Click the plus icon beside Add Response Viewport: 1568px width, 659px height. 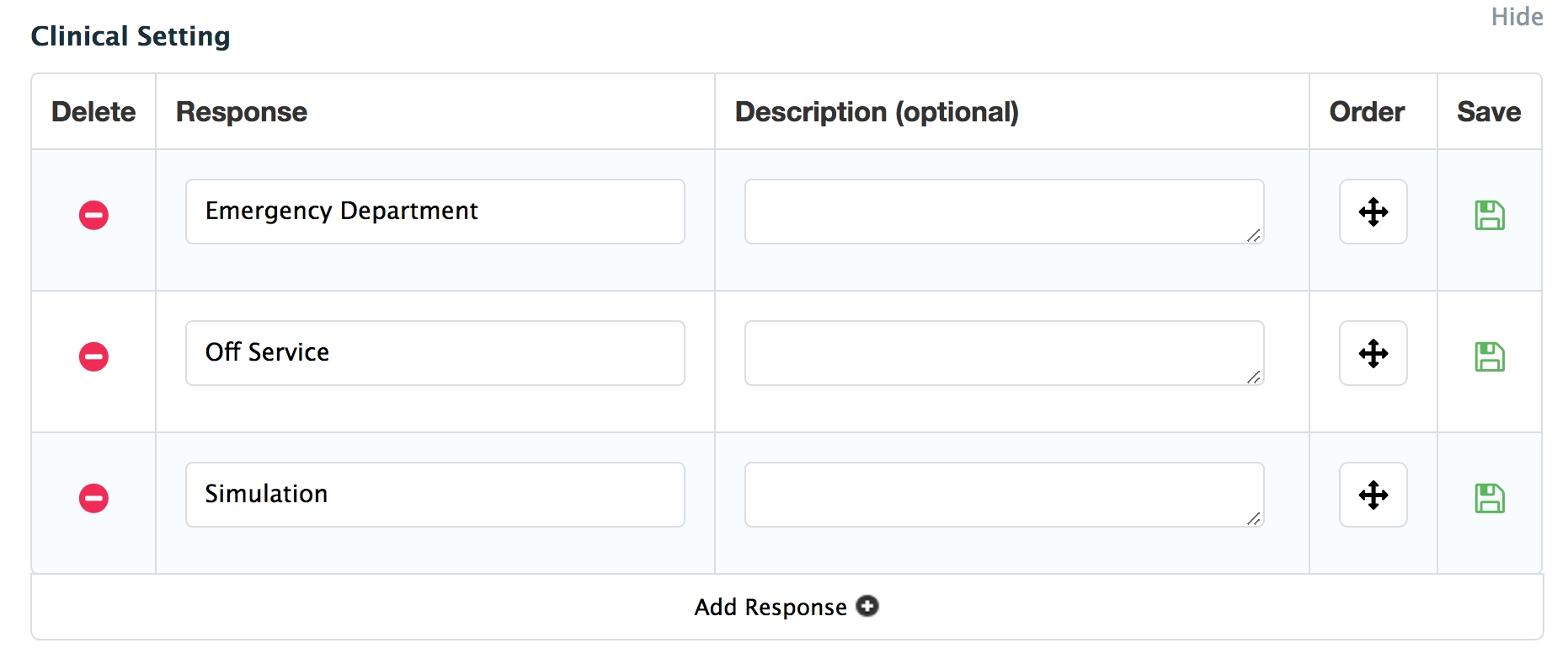(867, 606)
